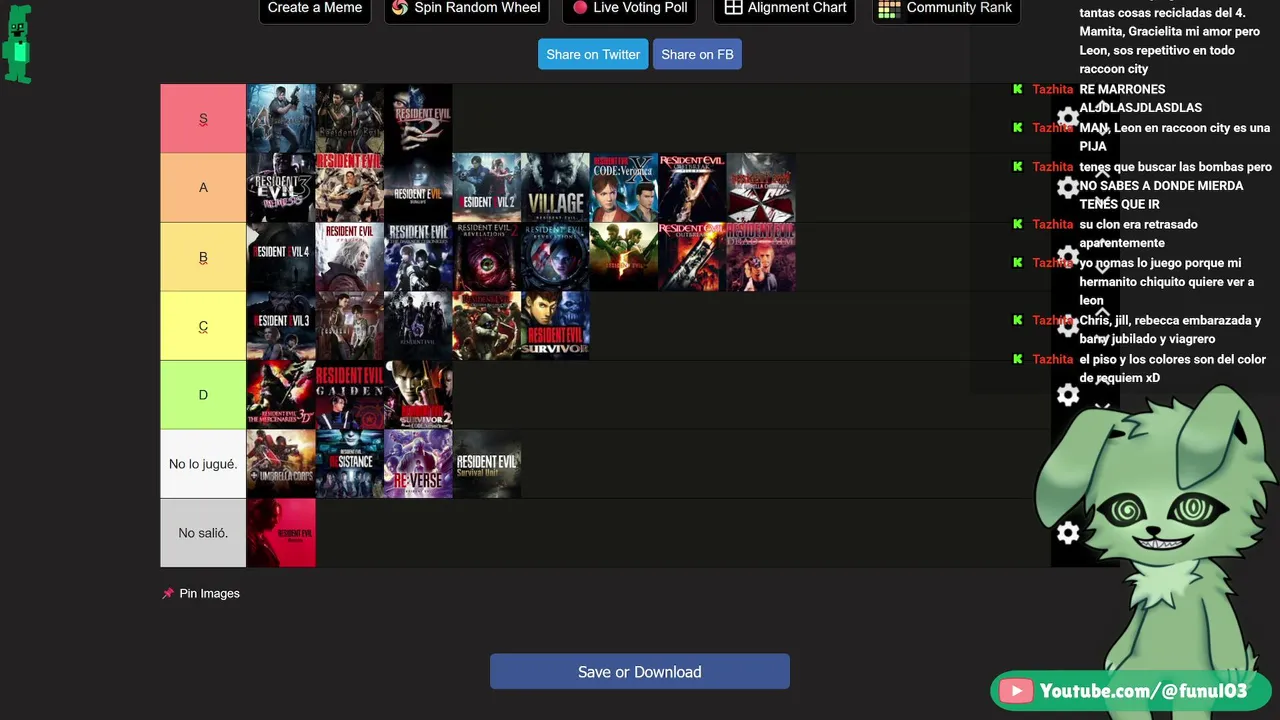Image resolution: width=1280 pixels, height=720 pixels.
Task: Select the Umbrella Corps cover
Action: point(281,464)
